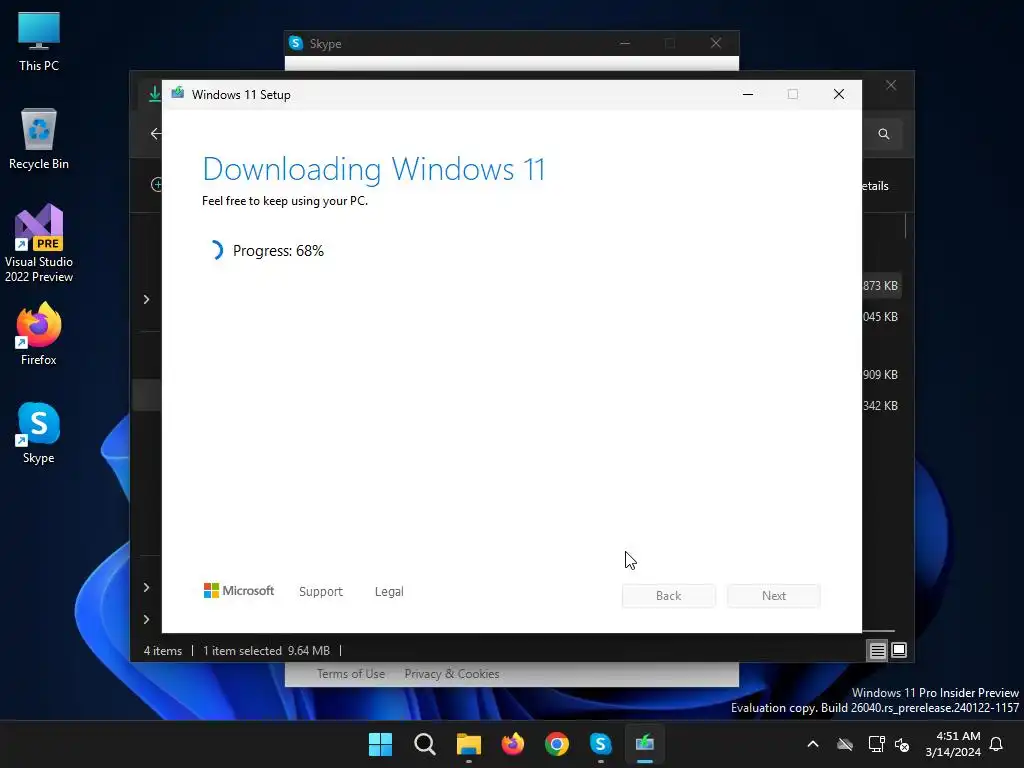The image size is (1024, 768).
Task: Close the File Explorer window
Action: point(891,86)
